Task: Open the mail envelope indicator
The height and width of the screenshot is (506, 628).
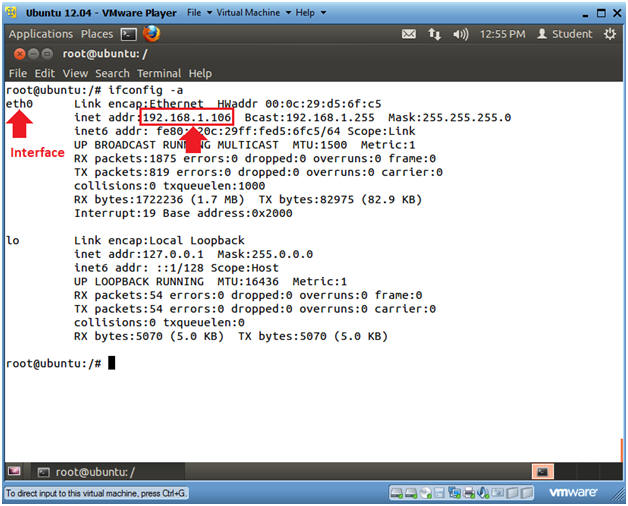Action: pyautogui.click(x=409, y=34)
